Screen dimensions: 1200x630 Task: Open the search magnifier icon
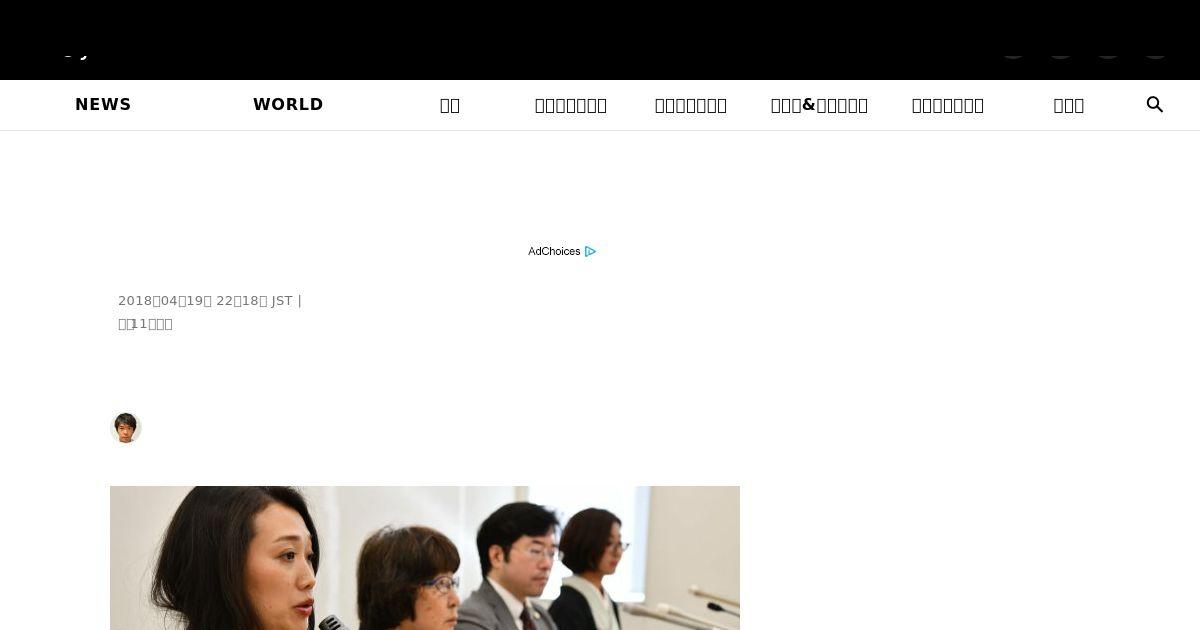(1154, 105)
